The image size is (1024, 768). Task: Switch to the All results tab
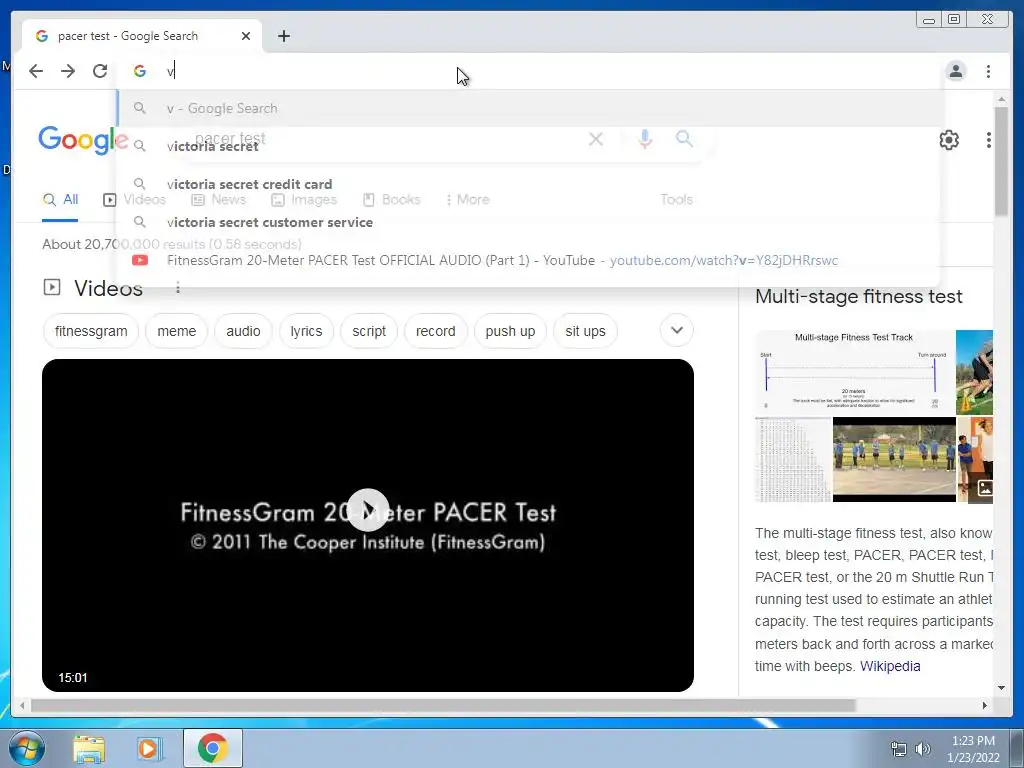(60, 200)
